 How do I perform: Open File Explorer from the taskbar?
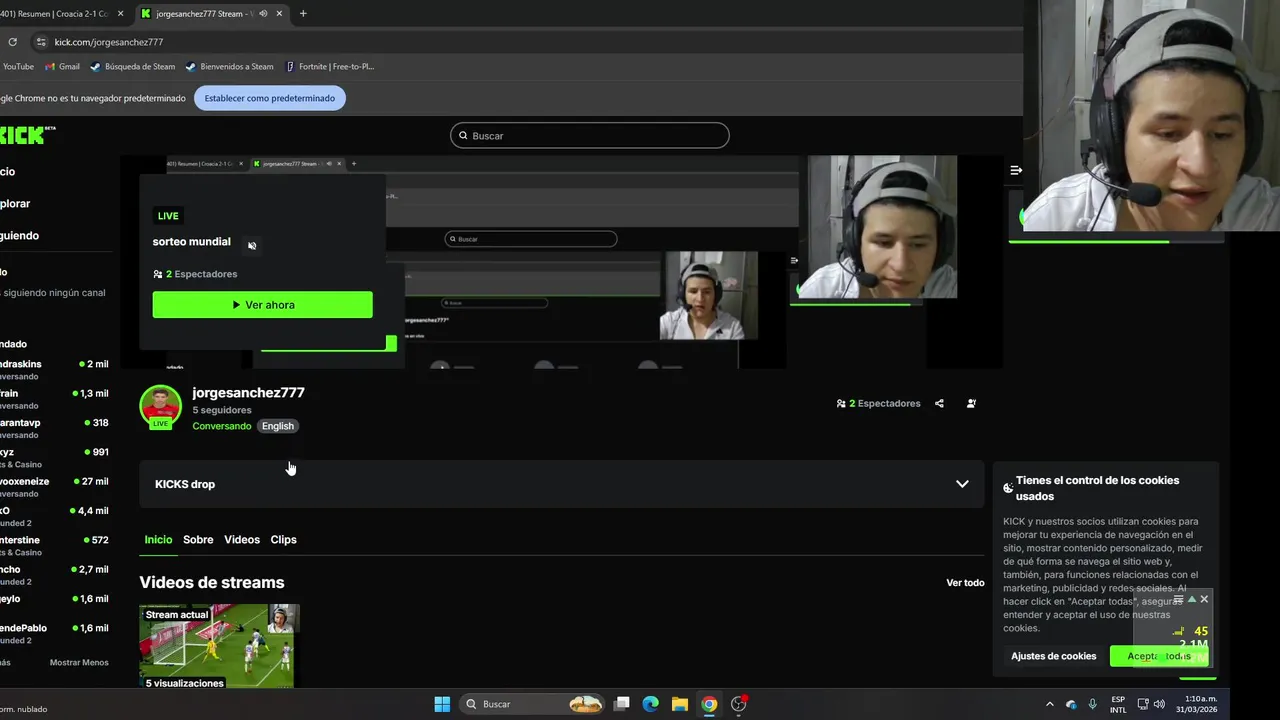tap(680, 704)
